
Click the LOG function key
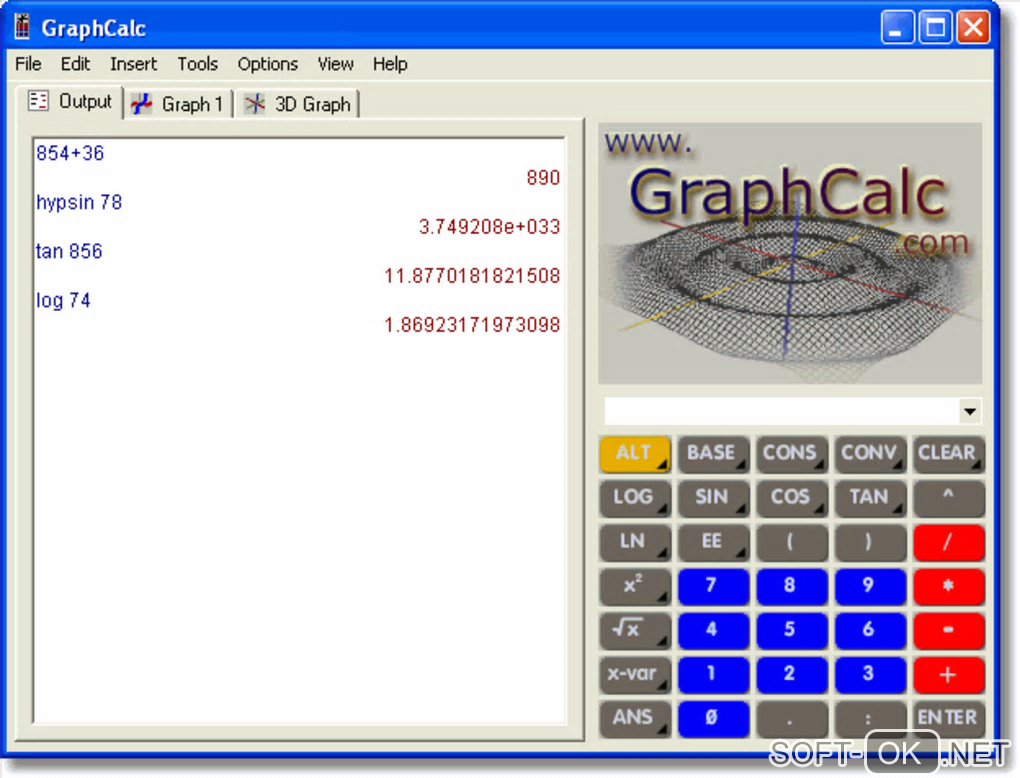635,498
